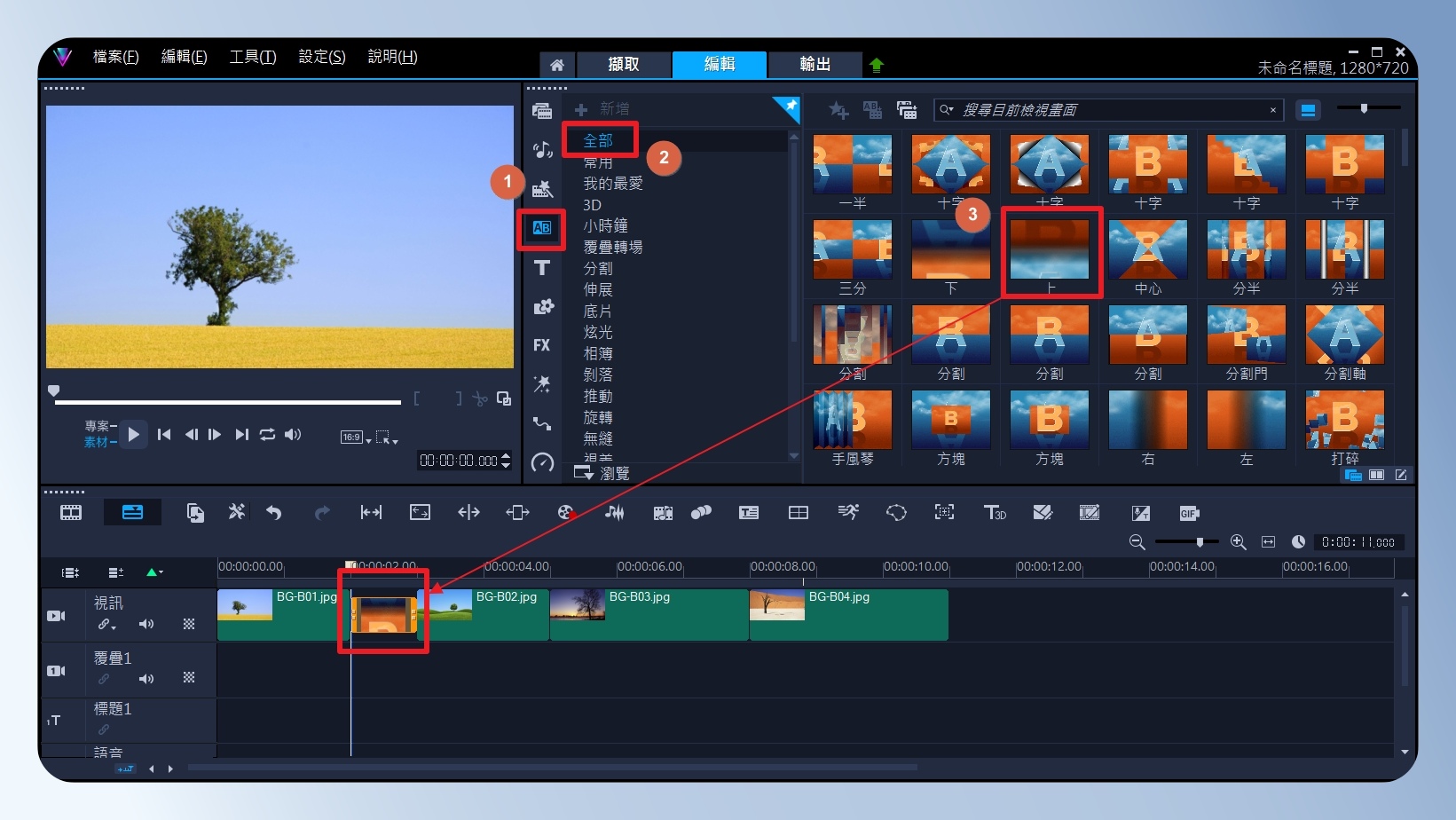Switch to storyboard view icon
This screenshot has height=820, width=1456.
71,512
